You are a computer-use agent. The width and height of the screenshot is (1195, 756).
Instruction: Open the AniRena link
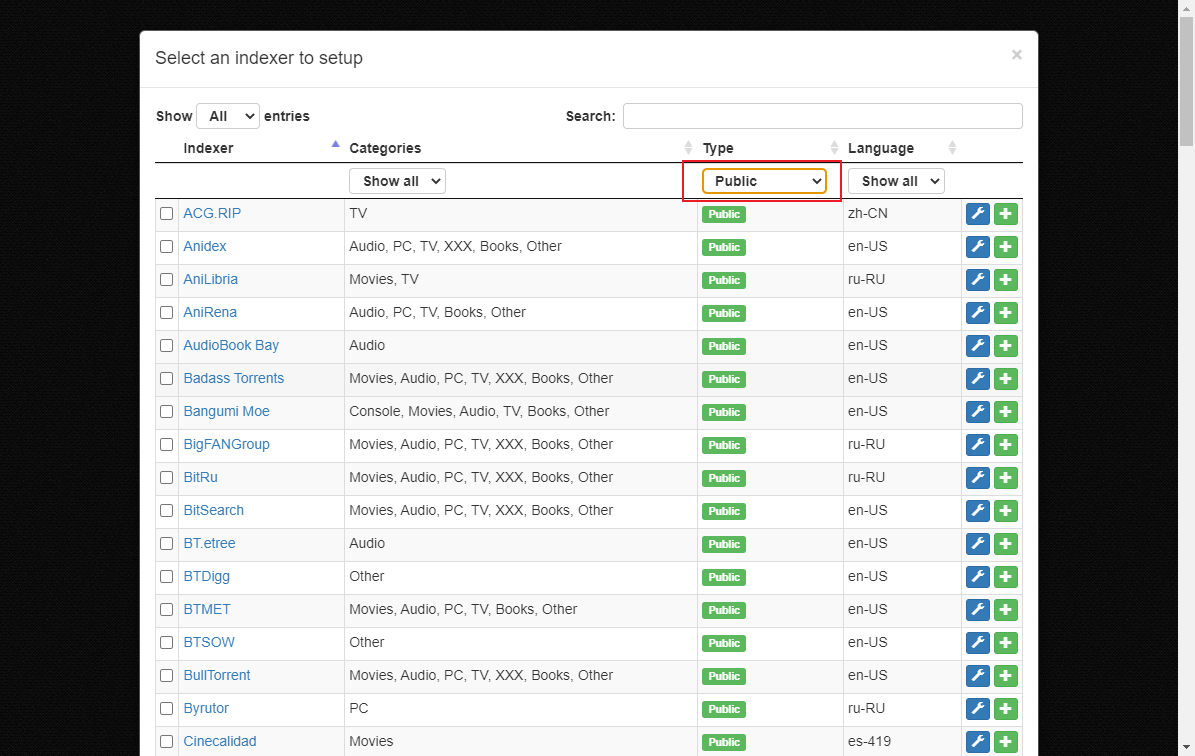click(x=210, y=312)
